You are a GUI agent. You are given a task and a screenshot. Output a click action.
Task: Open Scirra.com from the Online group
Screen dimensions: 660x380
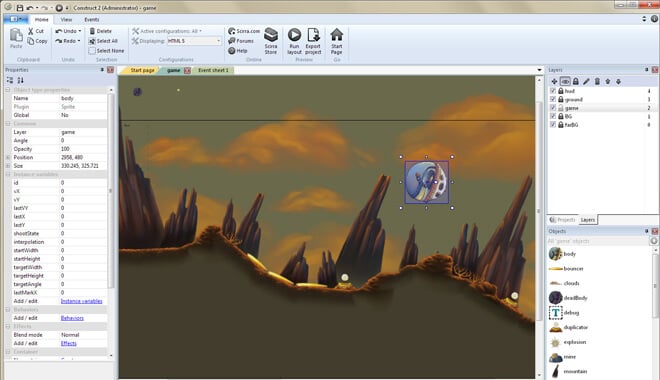244,31
